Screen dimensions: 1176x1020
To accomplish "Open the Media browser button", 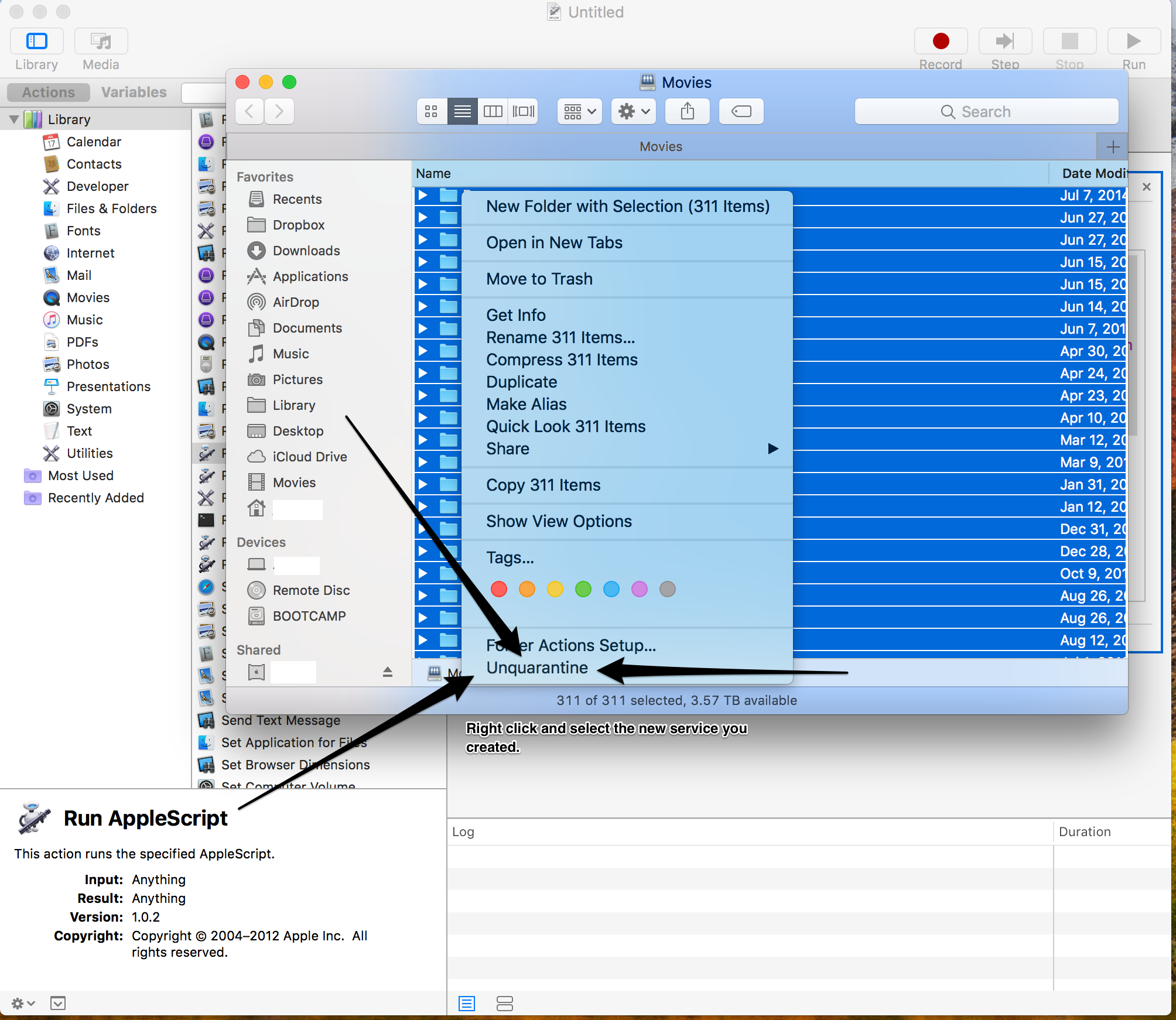I will 101,42.
